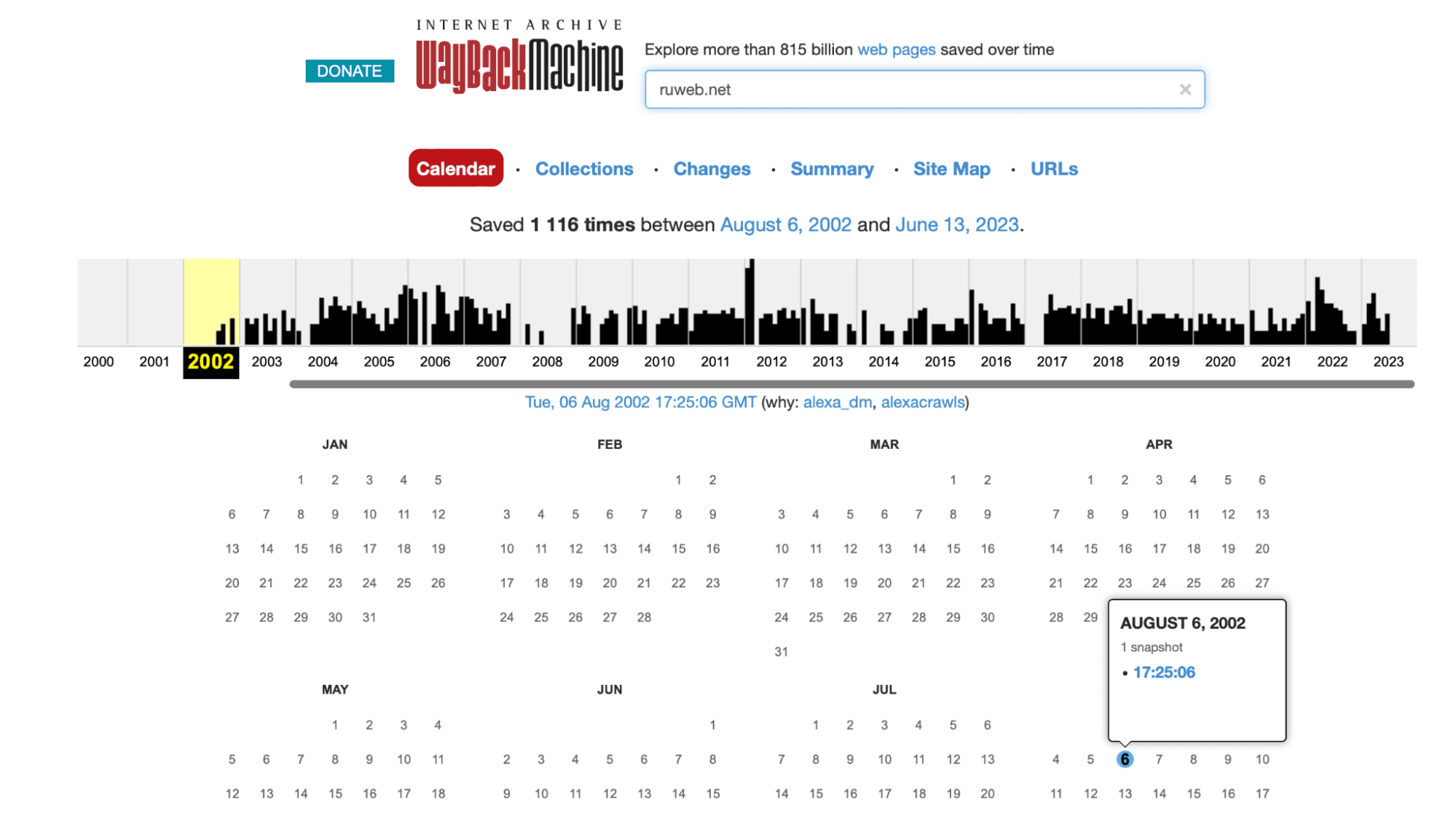Screen dimensions: 1456x819
Task: Select year 2018 on the timeline
Action: click(1108, 361)
